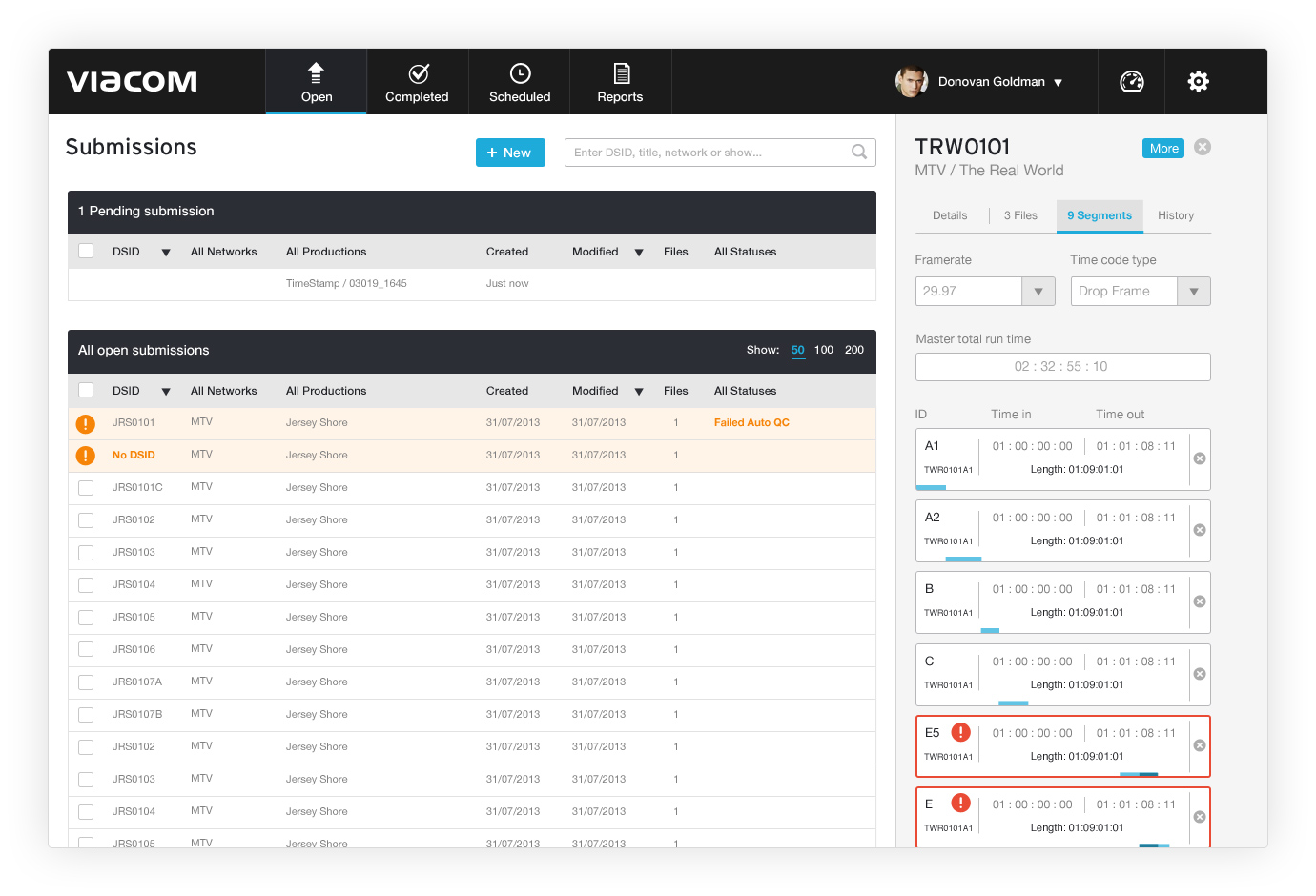Screen dimensions: 1316x896
Task: Close the TRW0101 details panel
Action: [x=1203, y=147]
